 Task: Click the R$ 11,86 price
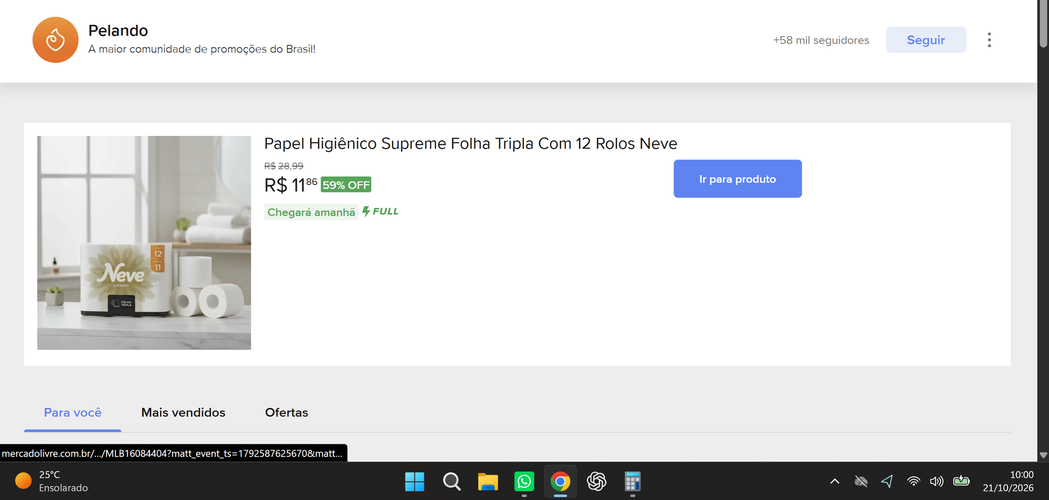(x=291, y=185)
